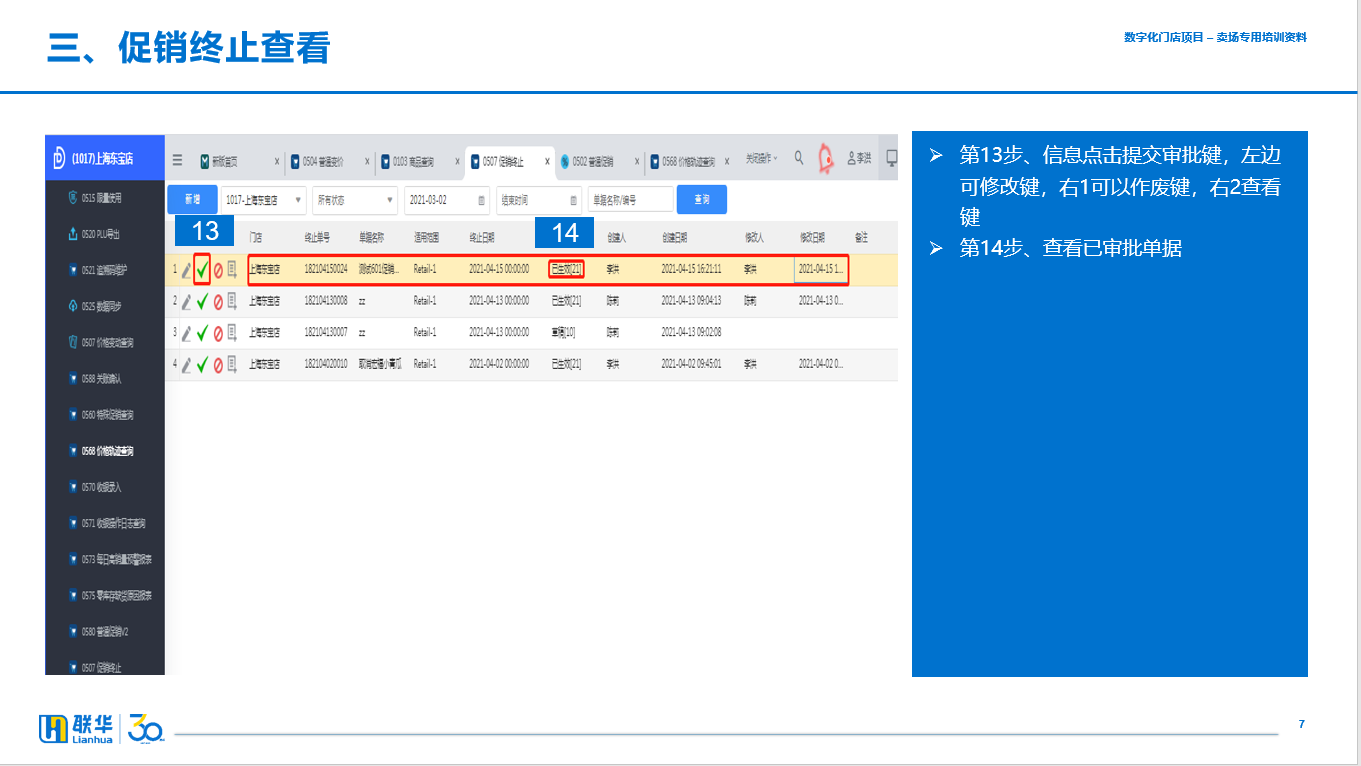This screenshot has height=766, width=1361.
Task: Click the magnifier search icon in top bar
Action: (799, 158)
